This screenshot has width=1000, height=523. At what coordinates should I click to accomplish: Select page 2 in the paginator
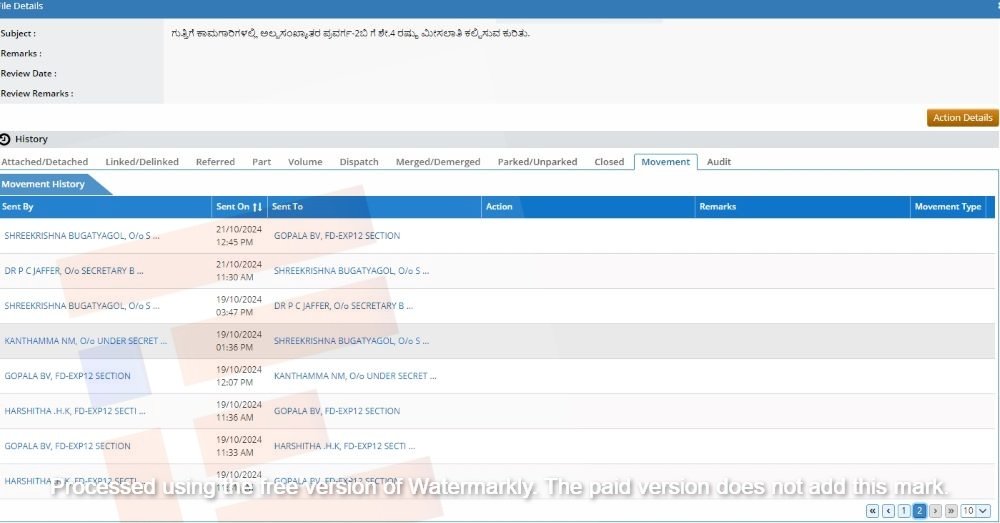coord(920,511)
